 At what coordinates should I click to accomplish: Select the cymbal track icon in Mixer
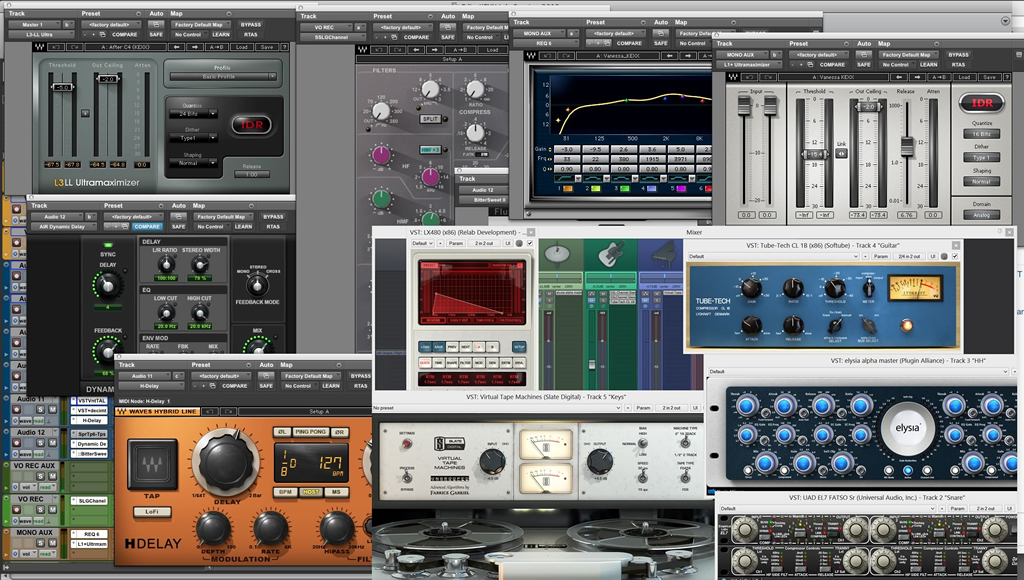[556, 253]
